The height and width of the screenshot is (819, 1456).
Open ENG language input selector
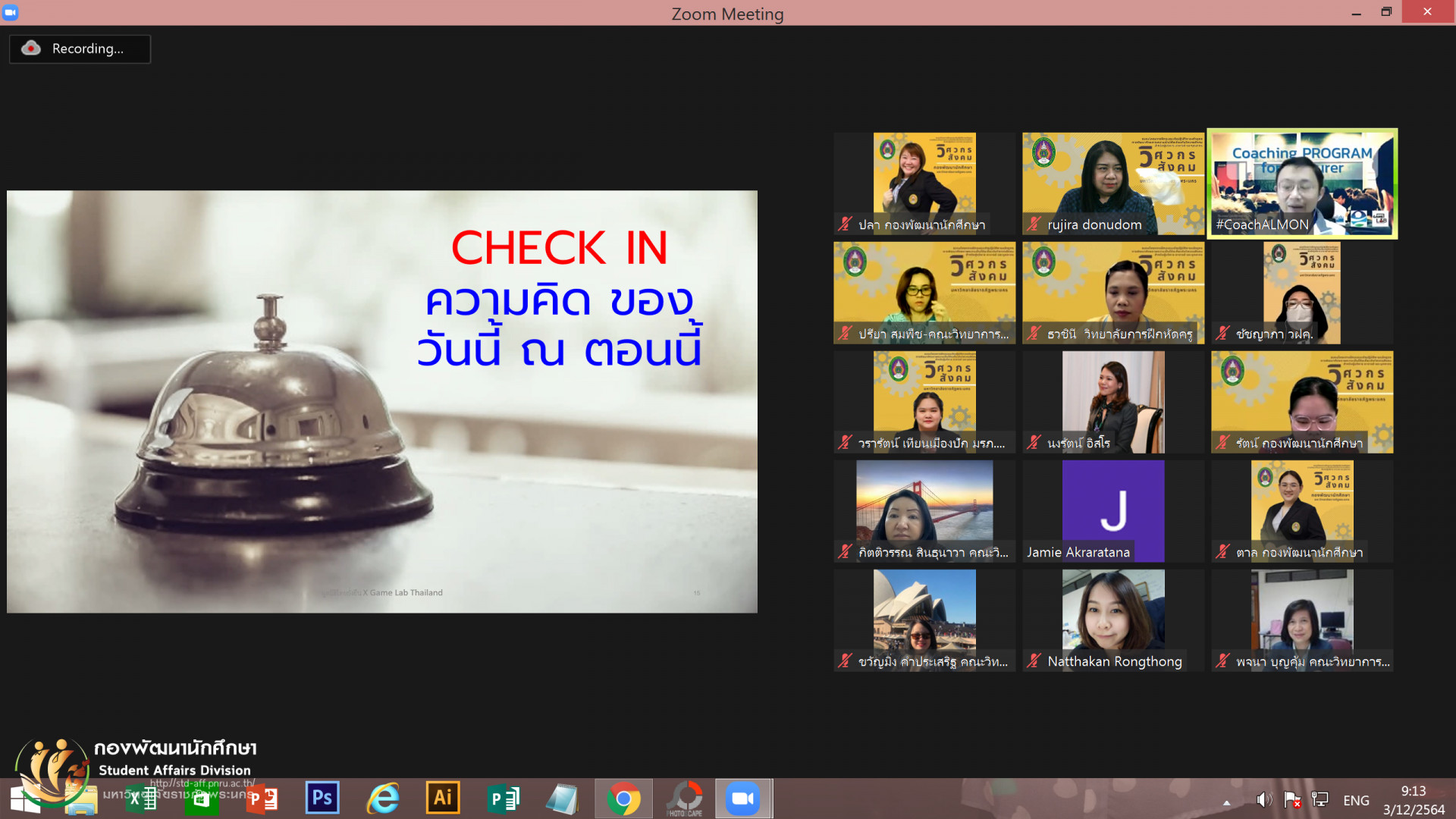coord(1356,800)
